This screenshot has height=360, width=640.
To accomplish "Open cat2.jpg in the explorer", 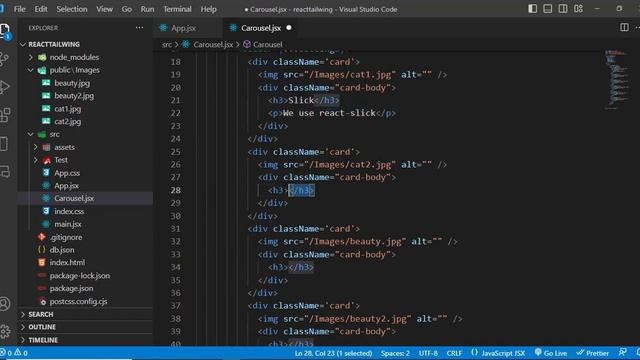I will coord(67,122).
